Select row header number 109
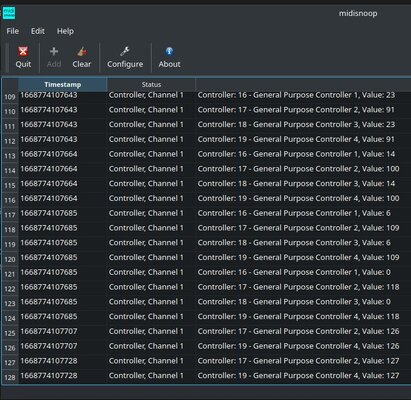This screenshot has width=411, height=400. [10, 97]
